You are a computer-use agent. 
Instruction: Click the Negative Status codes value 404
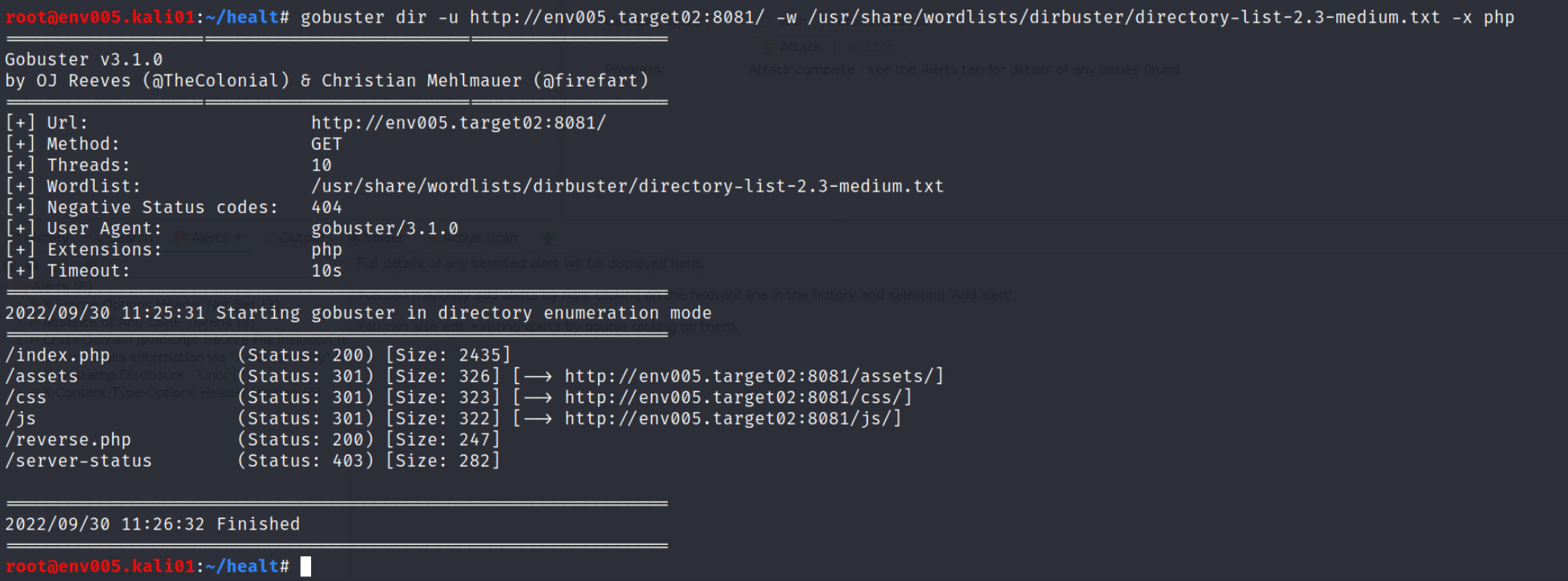(x=326, y=208)
